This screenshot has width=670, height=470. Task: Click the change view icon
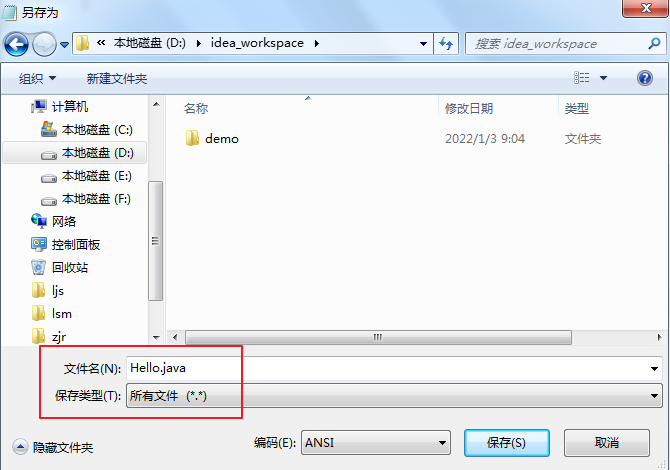[581, 78]
